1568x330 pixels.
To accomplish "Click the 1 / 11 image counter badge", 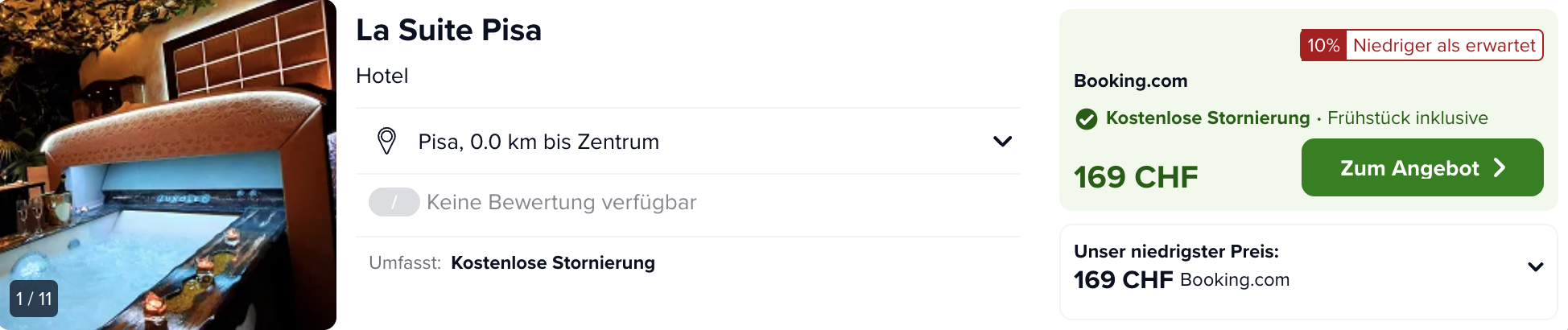I will 34,299.
